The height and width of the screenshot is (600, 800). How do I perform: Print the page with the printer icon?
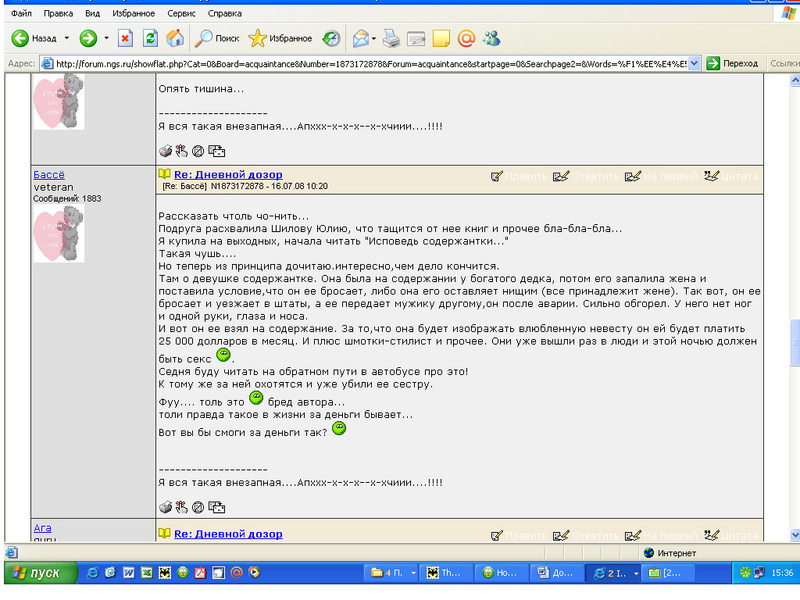coord(391,38)
